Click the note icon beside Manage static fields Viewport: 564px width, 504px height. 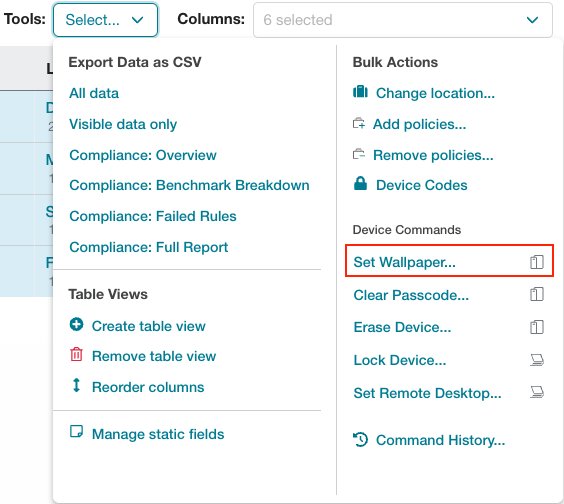(76, 431)
